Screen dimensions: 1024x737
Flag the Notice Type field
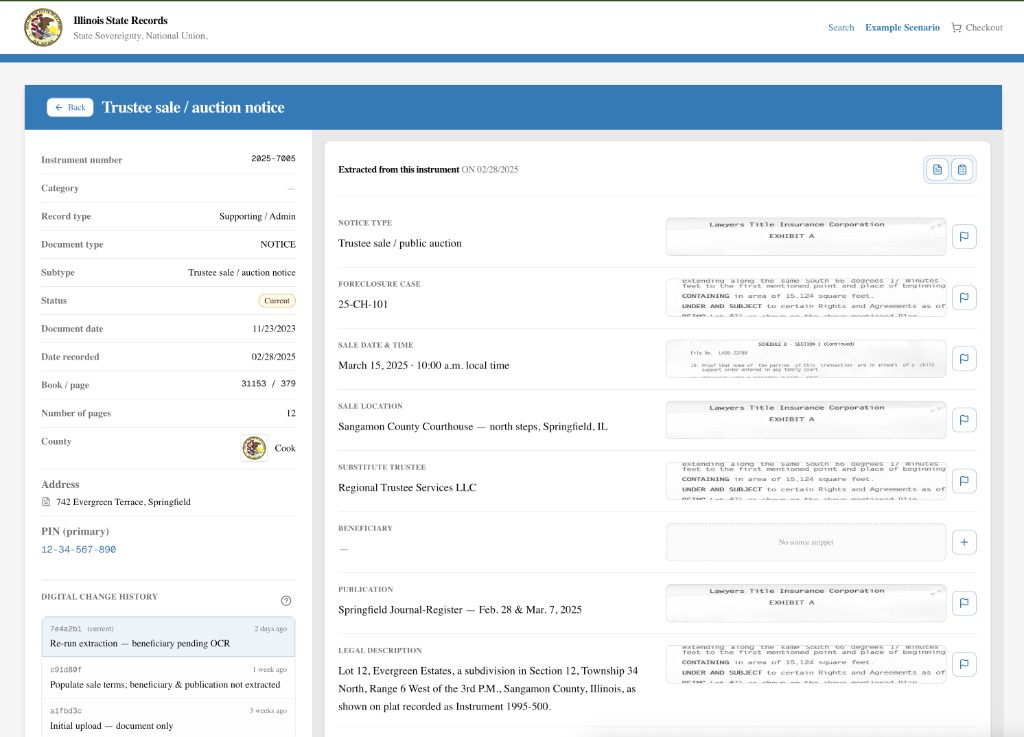pos(964,237)
